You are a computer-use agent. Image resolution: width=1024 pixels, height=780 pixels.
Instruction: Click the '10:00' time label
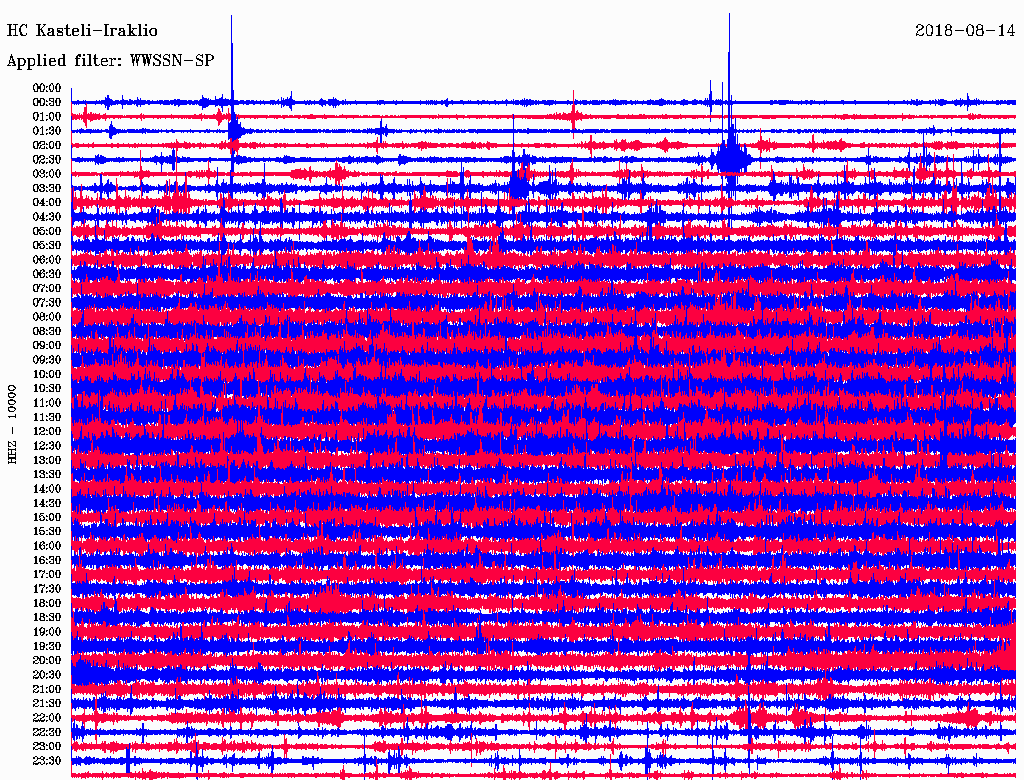[47, 374]
